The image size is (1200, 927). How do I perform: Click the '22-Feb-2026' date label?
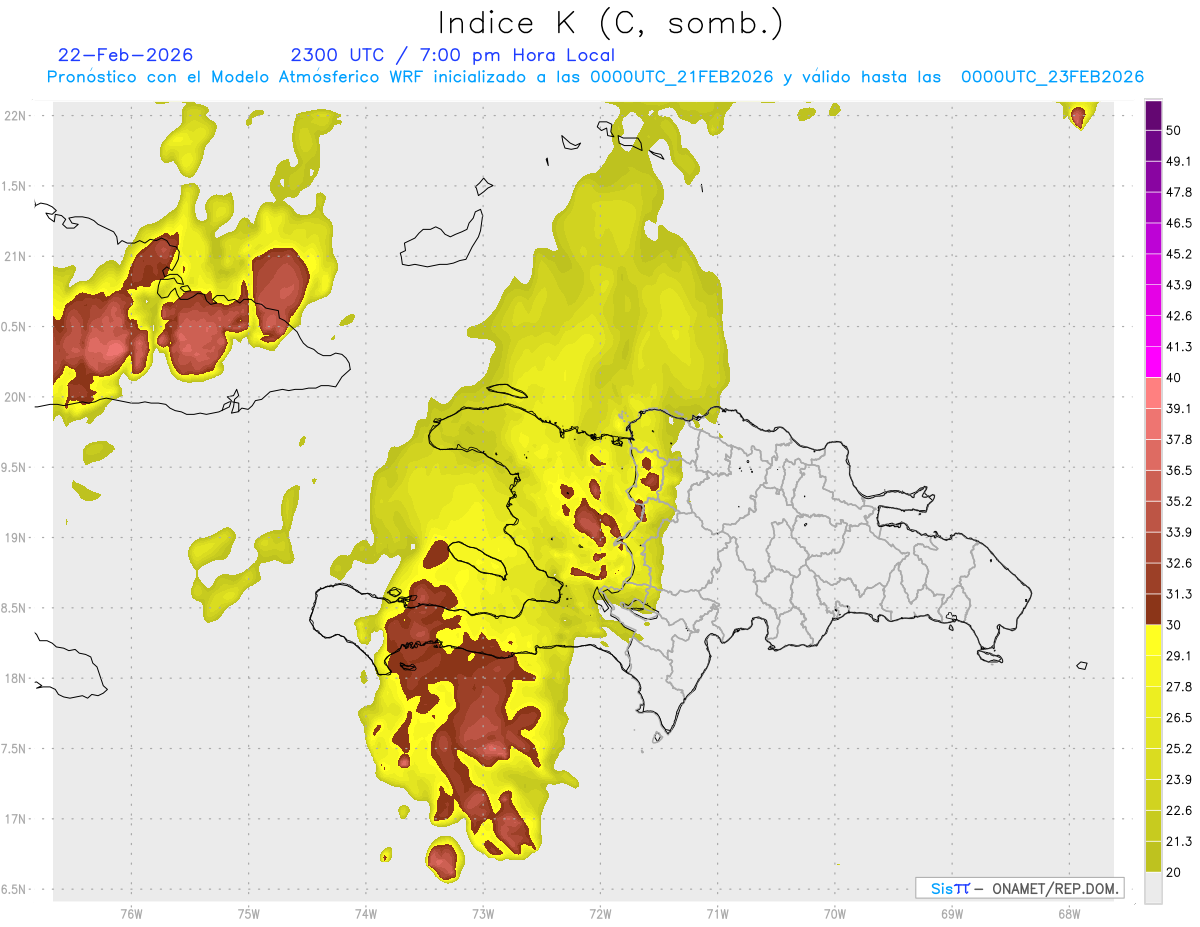point(126,55)
